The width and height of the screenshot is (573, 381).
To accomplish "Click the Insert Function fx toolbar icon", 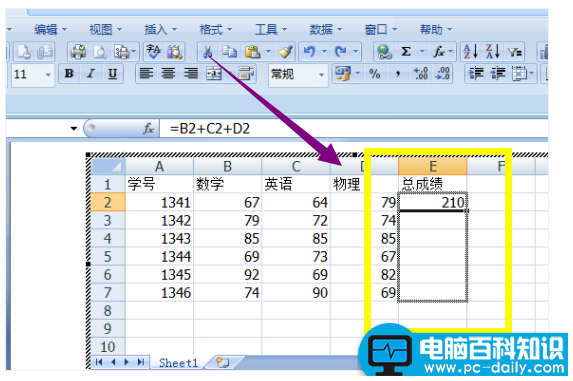I will [439, 52].
